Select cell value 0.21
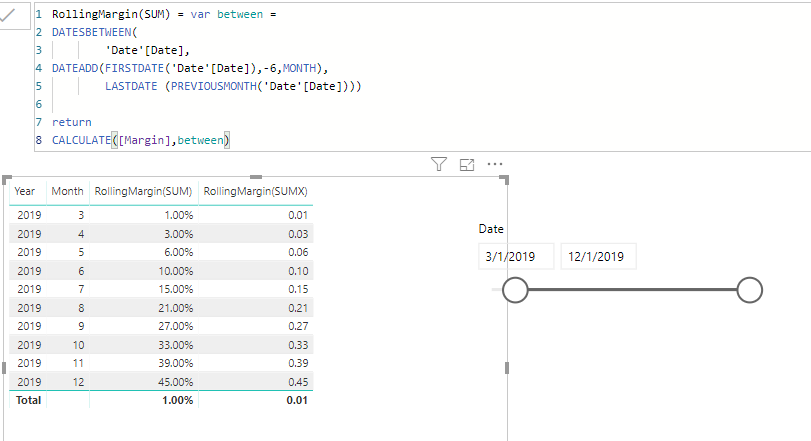This screenshot has height=441, width=811. click(298, 308)
